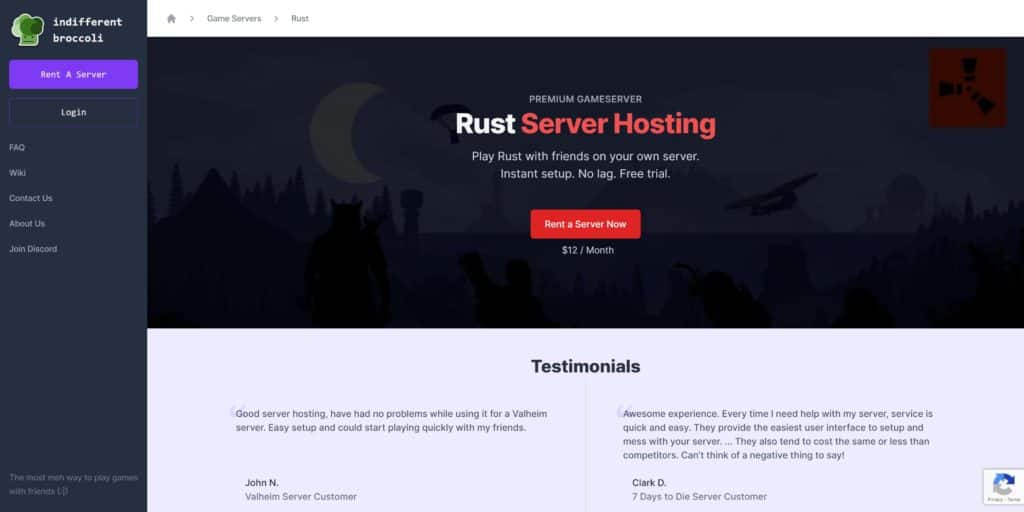The height and width of the screenshot is (512, 1024).
Task: Click the broccoli logo icon
Action: click(x=28, y=29)
